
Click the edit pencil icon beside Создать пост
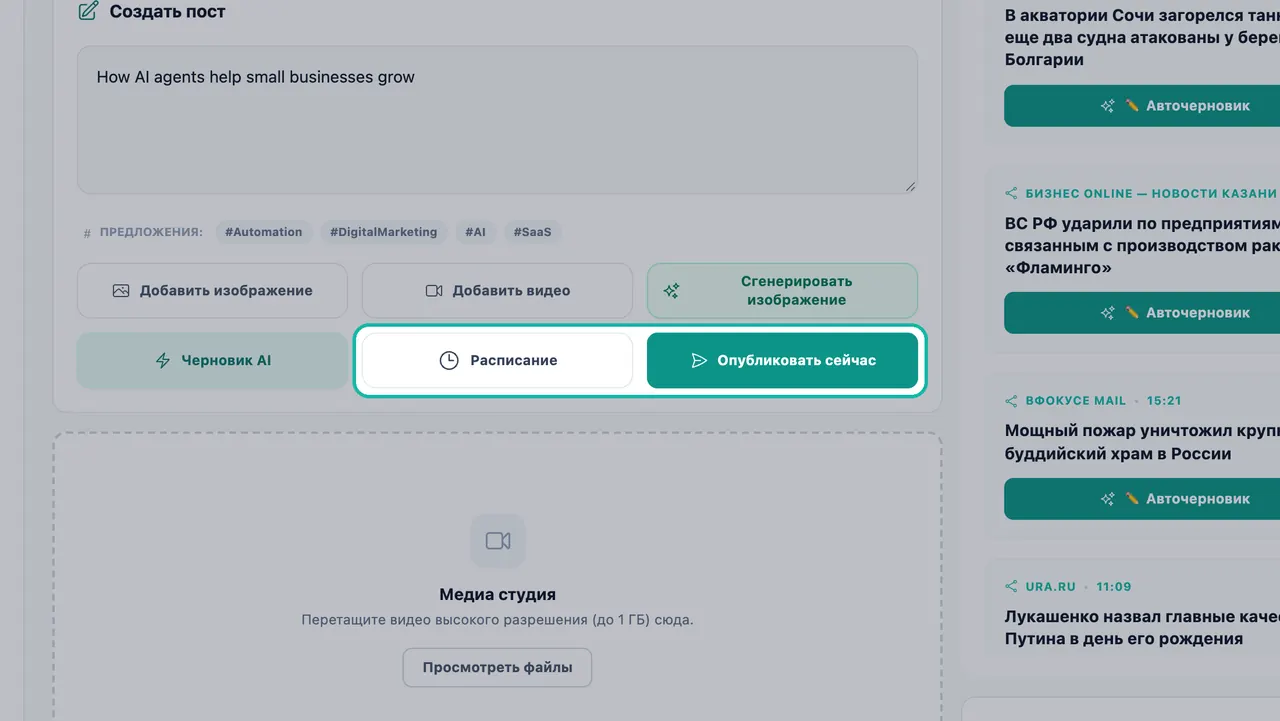pyautogui.click(x=88, y=12)
